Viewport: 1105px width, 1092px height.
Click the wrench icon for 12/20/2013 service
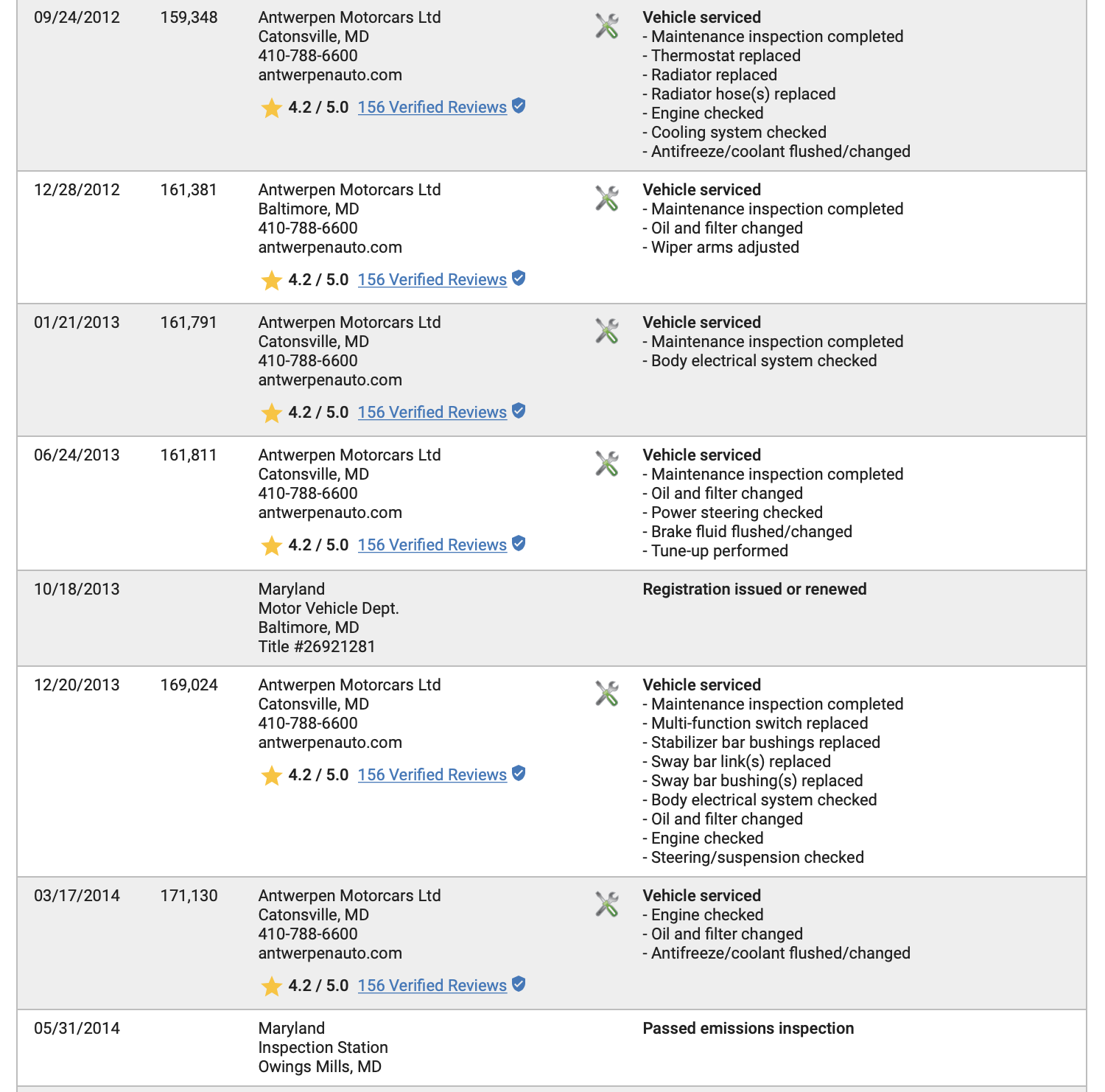tap(607, 693)
